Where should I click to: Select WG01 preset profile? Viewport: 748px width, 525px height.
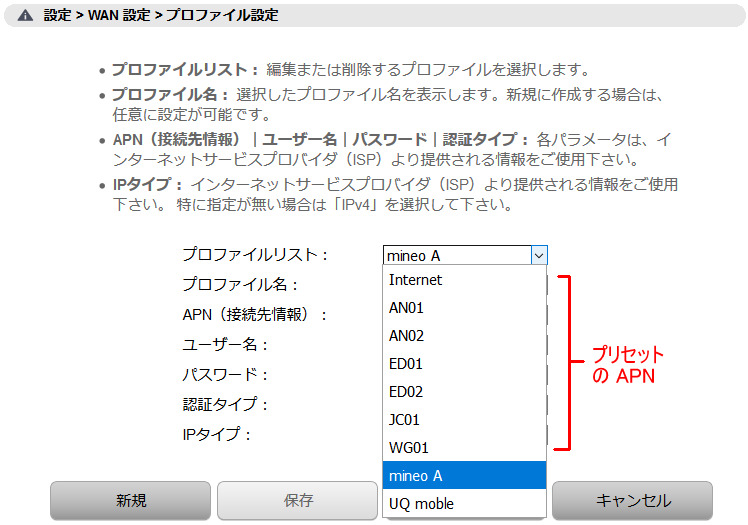click(464, 448)
